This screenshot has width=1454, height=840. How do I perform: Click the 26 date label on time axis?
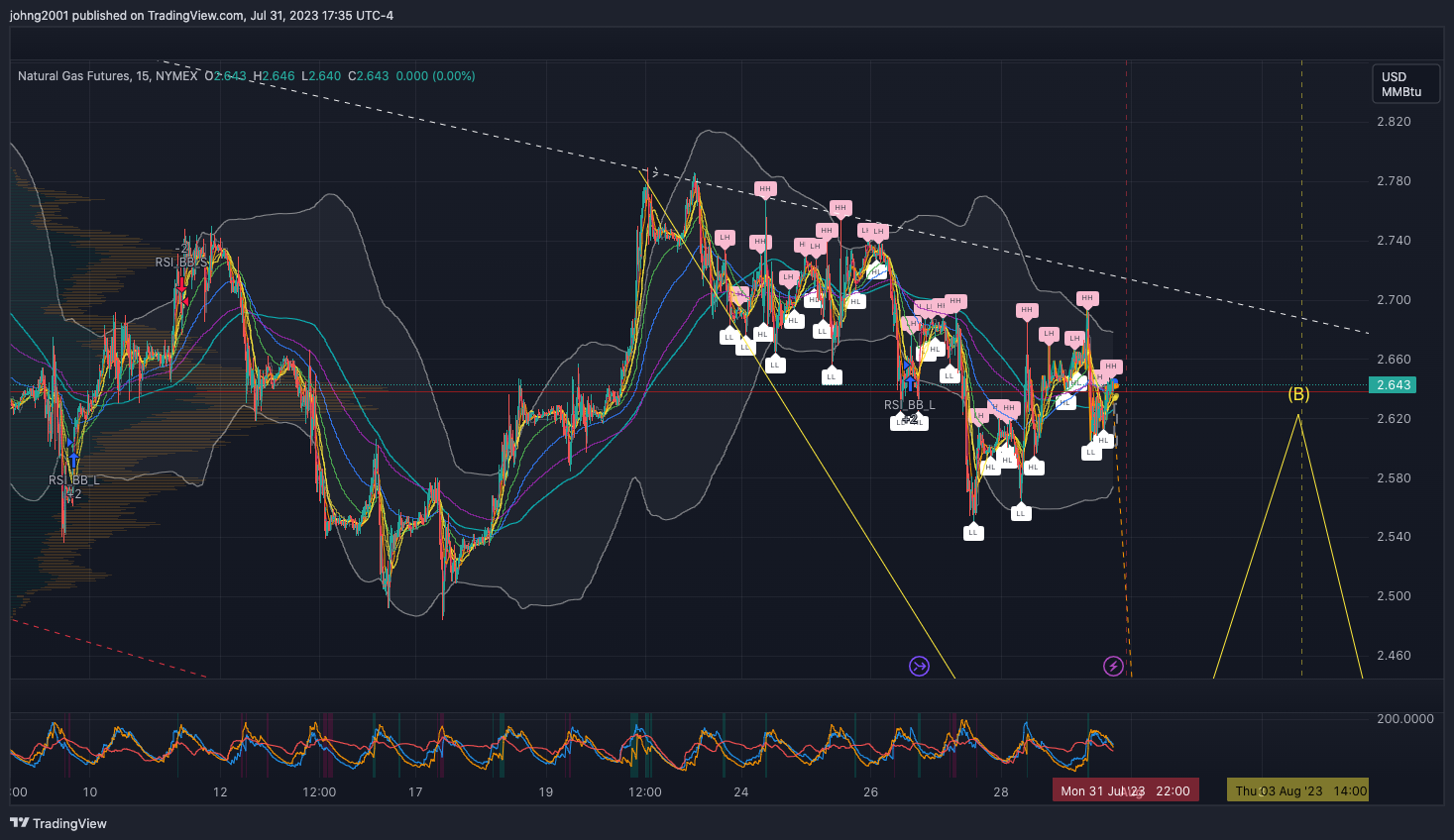coord(871,791)
